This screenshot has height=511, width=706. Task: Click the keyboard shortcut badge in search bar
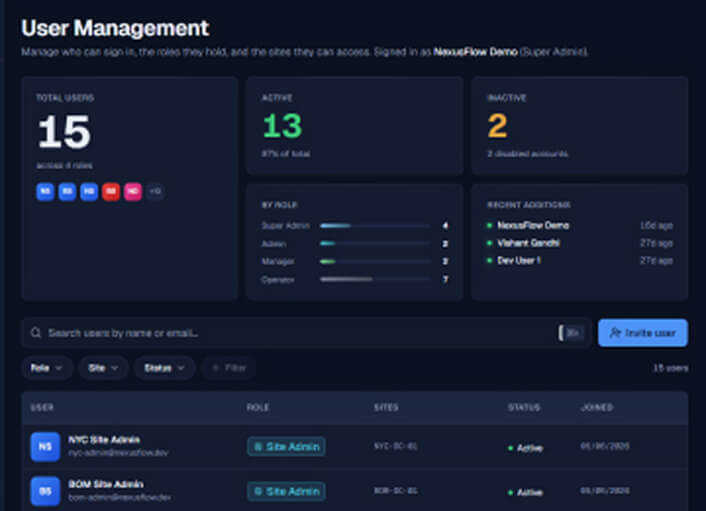[x=572, y=333]
